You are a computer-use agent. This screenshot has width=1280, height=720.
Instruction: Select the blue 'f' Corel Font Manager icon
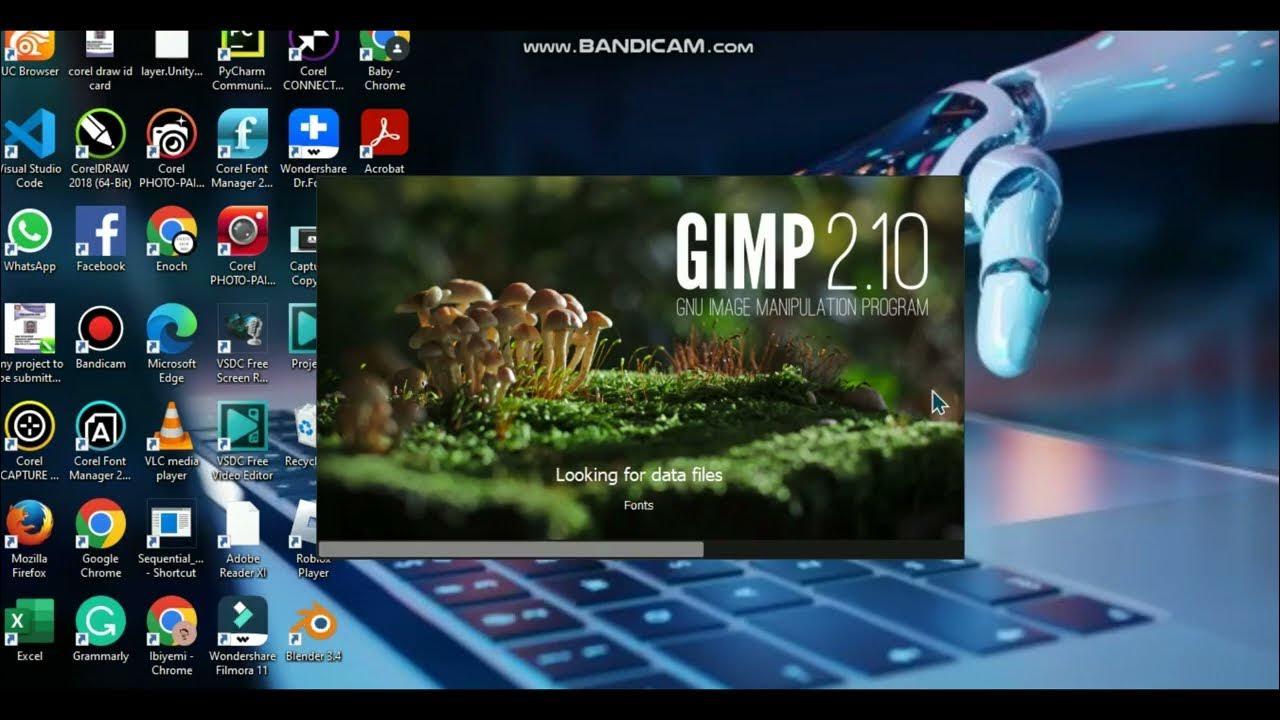(x=242, y=149)
